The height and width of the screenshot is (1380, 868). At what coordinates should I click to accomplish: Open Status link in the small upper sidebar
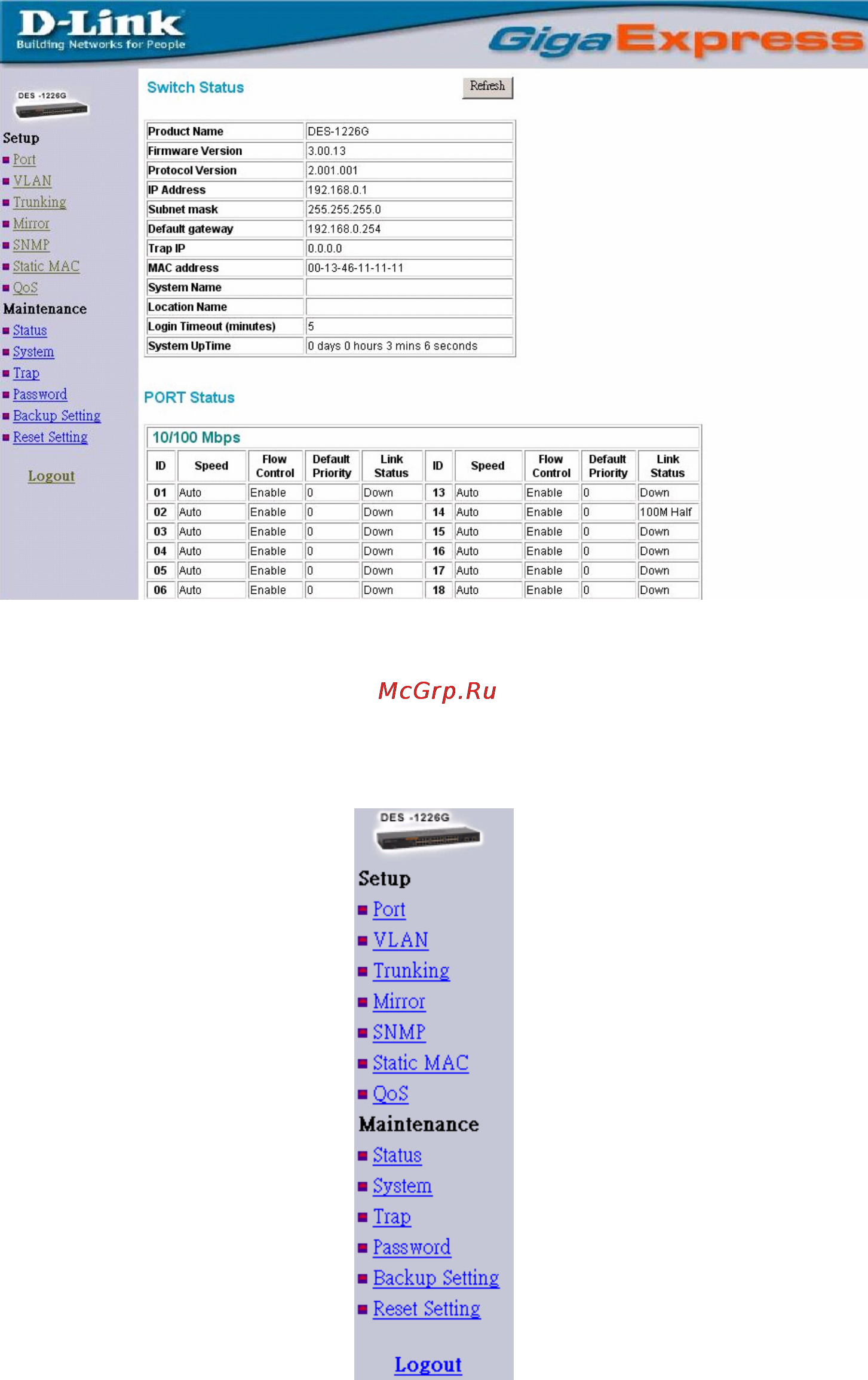tap(30, 330)
